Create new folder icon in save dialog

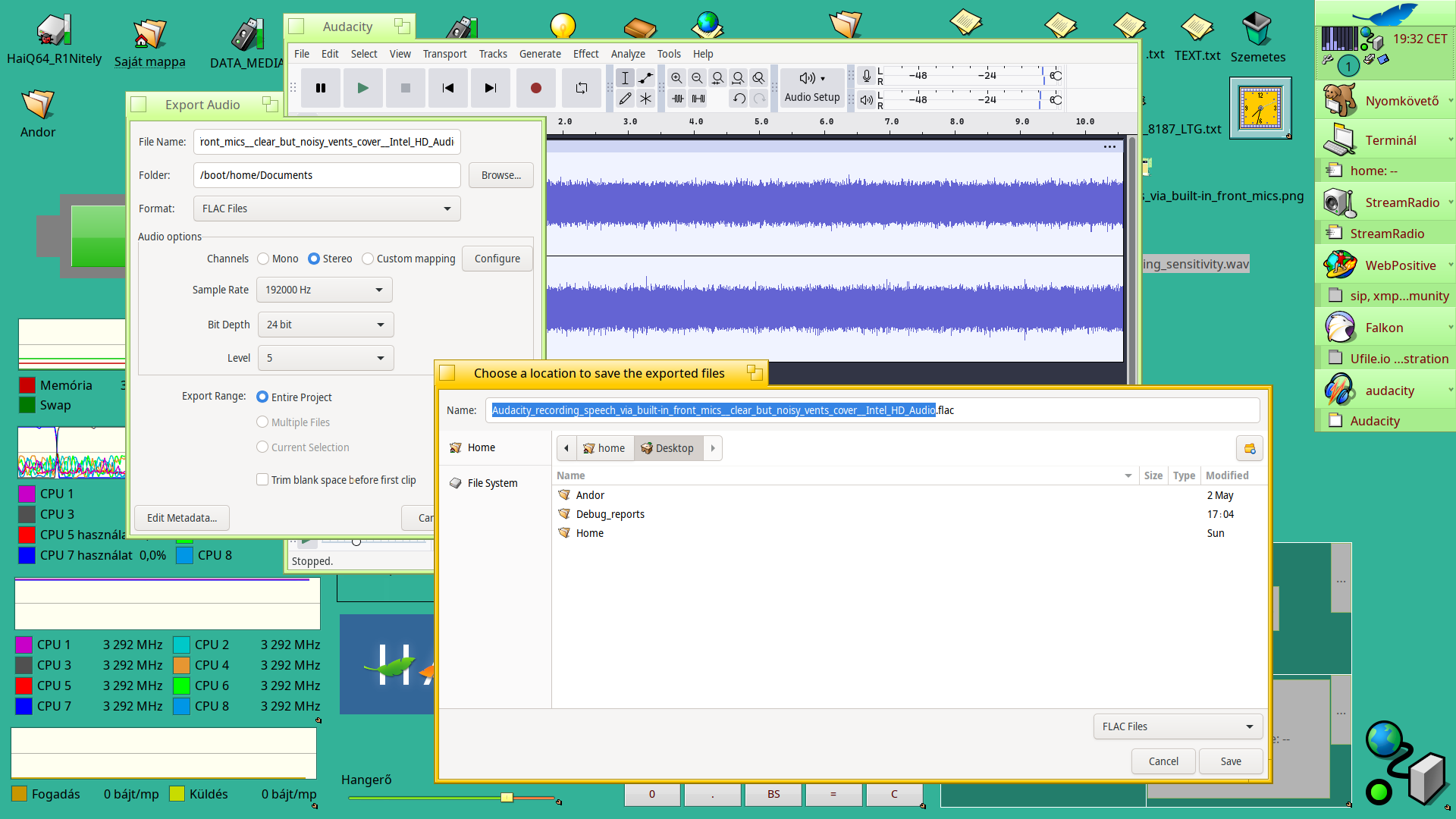[x=1249, y=448]
